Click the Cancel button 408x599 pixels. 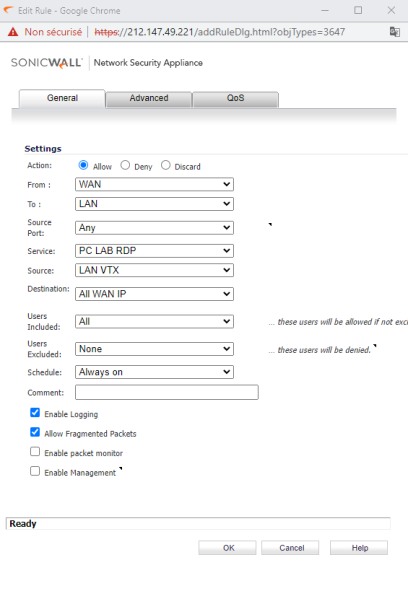290,547
